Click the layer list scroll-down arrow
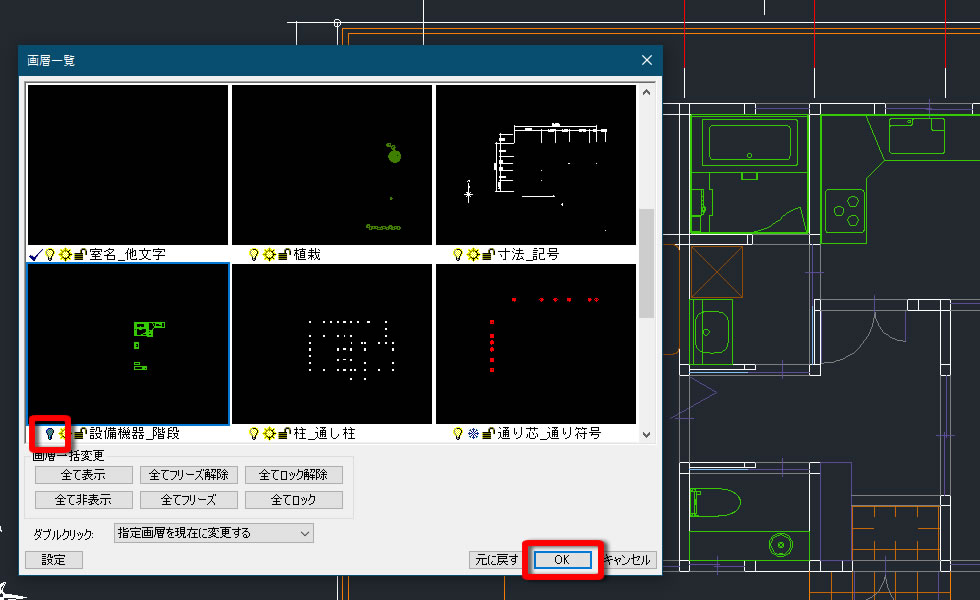Image resolution: width=980 pixels, height=600 pixels. 646,434
